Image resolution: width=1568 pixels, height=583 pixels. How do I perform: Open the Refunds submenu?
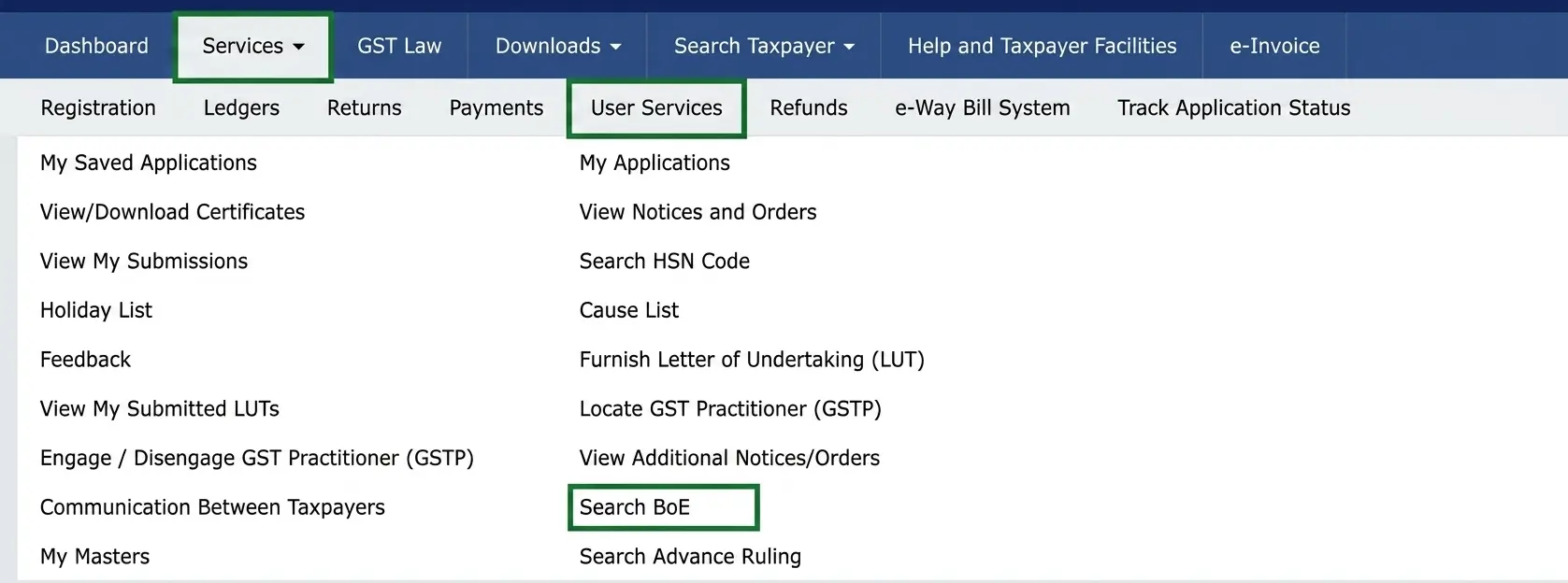(808, 108)
